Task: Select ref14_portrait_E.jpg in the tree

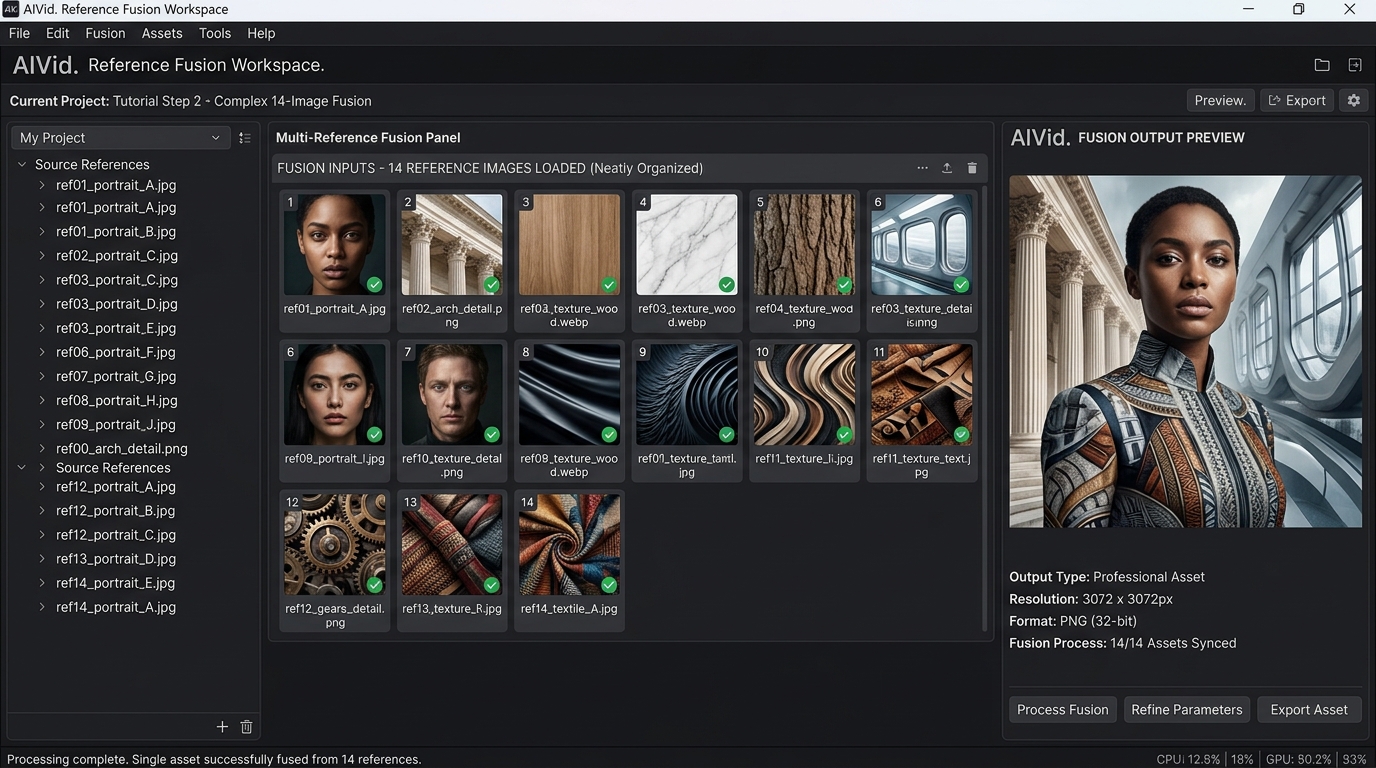Action: [115, 583]
